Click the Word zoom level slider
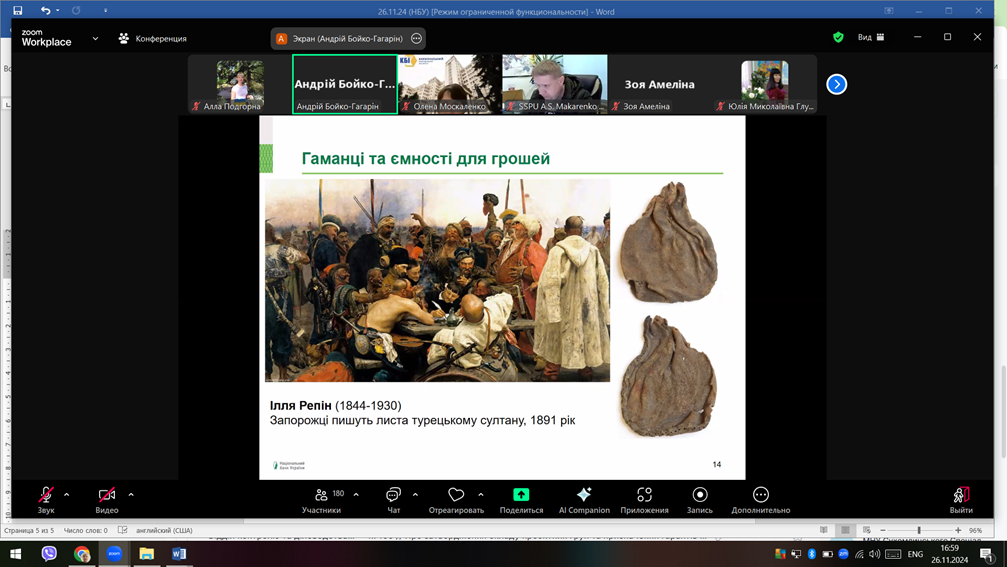1007x567 pixels. tap(919, 530)
